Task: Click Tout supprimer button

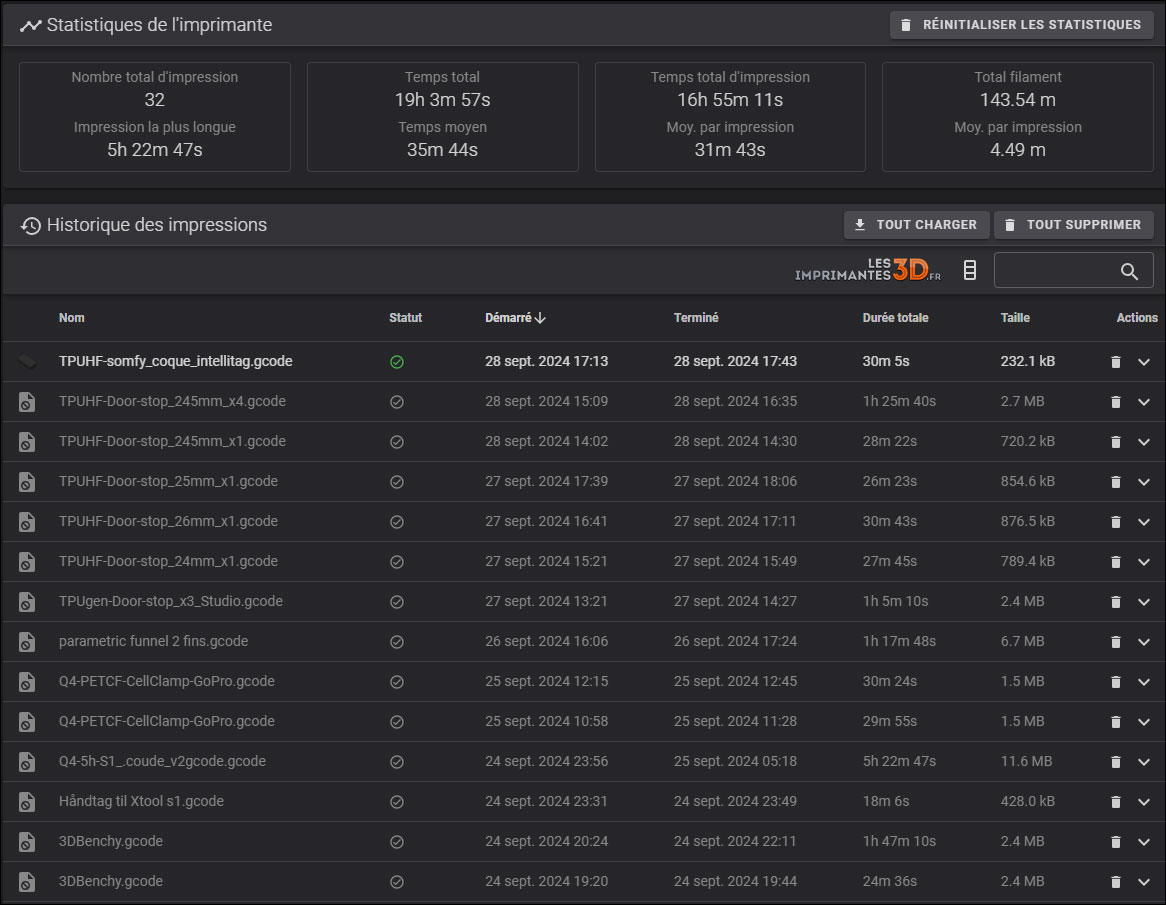Action: click(x=1073, y=225)
